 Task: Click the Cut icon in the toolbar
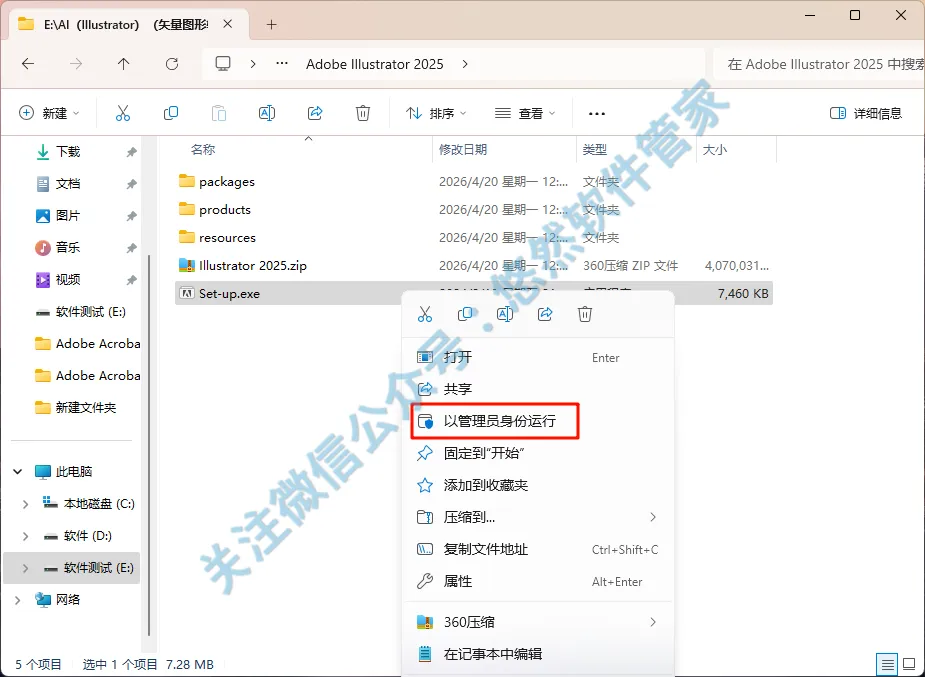click(x=123, y=113)
